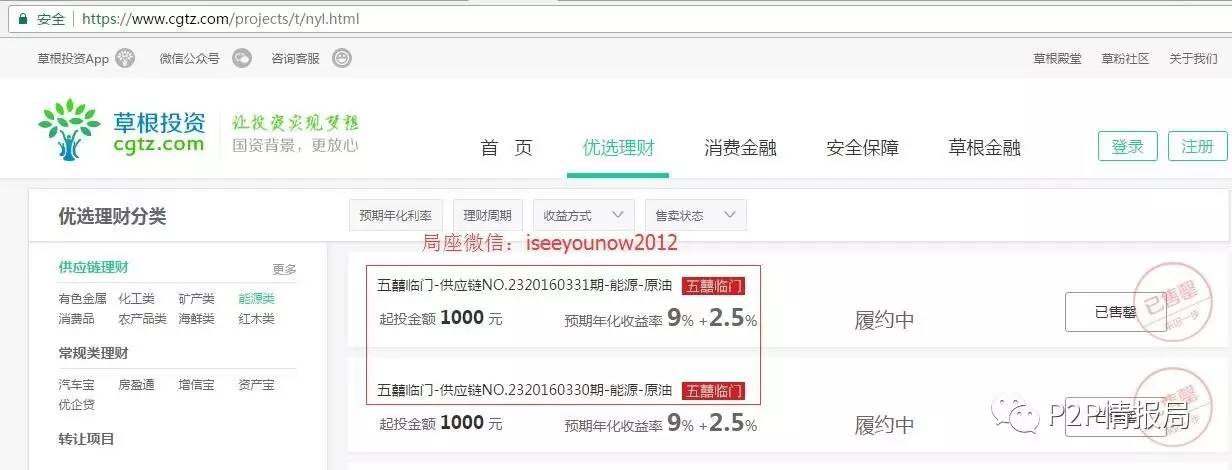Click the address bar URL

[220, 19]
